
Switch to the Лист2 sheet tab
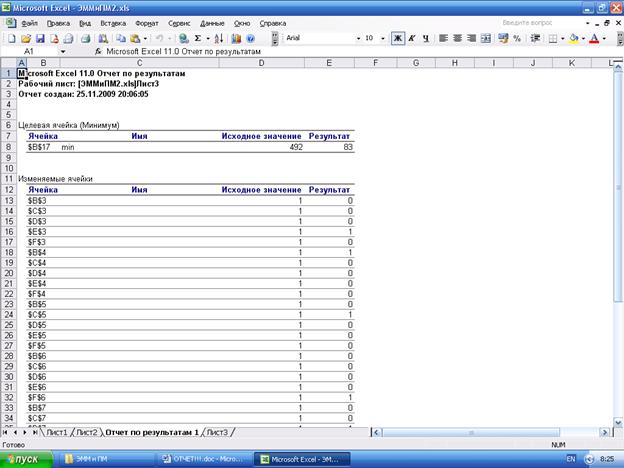pyautogui.click(x=86, y=432)
